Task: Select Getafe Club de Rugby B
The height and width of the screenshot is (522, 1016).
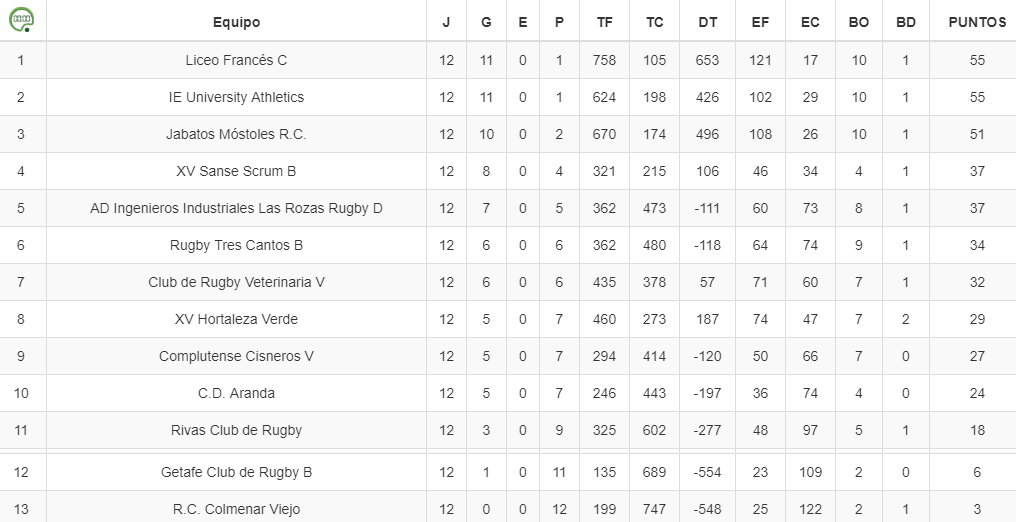Action: click(237, 472)
